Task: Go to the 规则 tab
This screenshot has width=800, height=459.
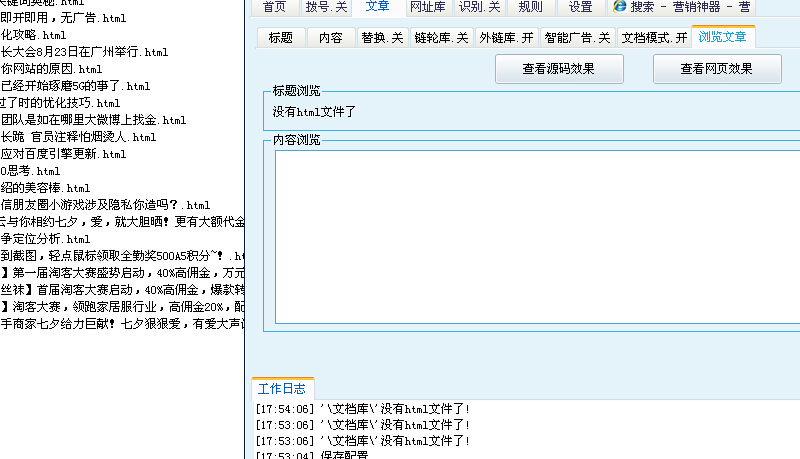Action: (x=530, y=6)
